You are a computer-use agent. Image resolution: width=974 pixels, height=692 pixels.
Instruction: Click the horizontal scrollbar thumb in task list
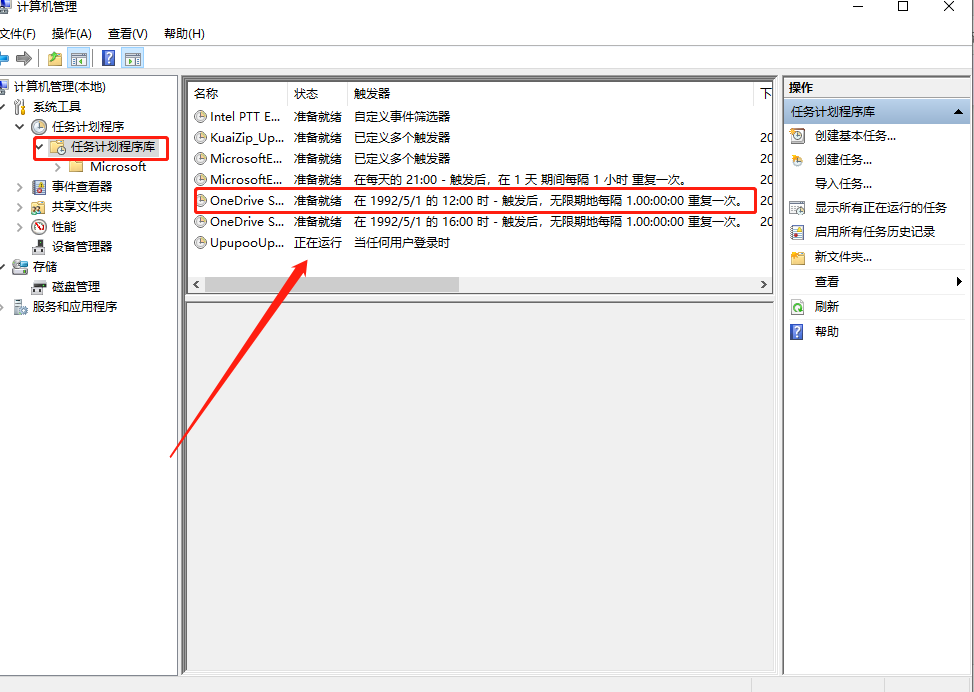click(332, 285)
